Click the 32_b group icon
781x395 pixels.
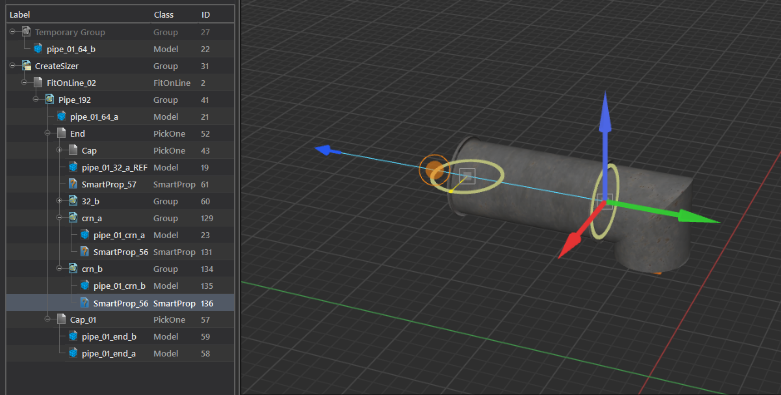pos(73,201)
